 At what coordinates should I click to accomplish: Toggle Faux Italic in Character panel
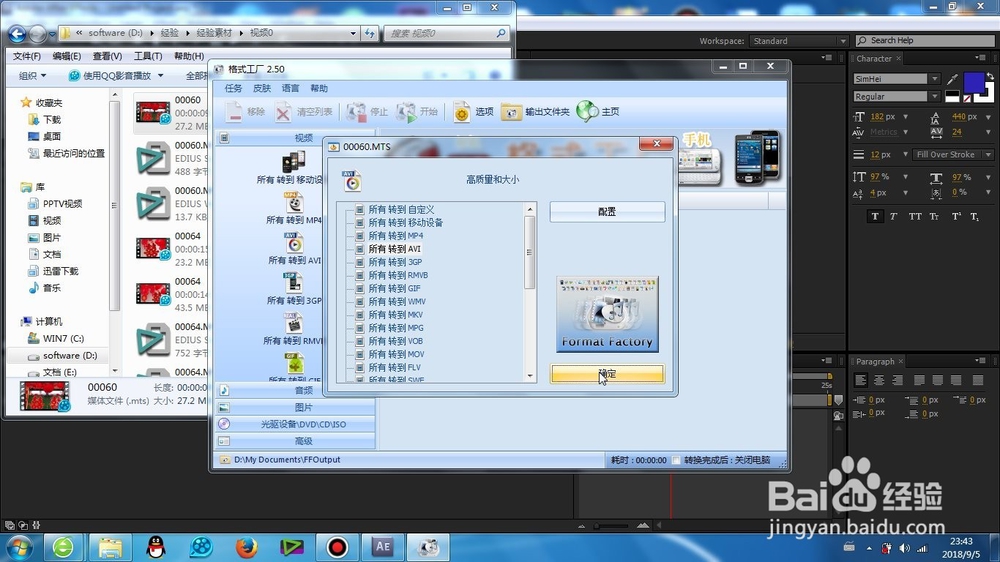[893, 216]
